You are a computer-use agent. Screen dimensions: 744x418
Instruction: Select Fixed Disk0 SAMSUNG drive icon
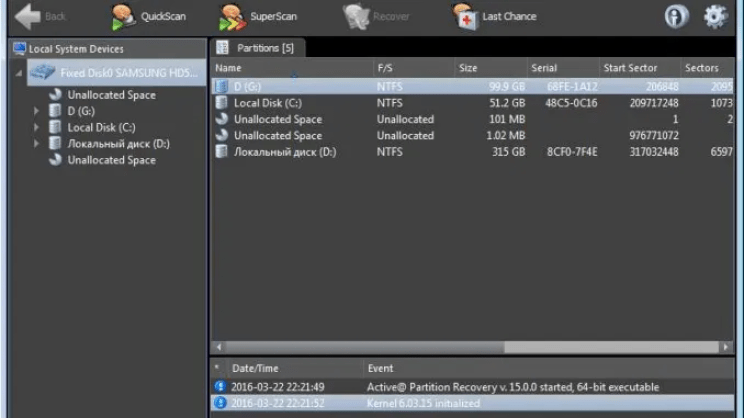(x=43, y=73)
